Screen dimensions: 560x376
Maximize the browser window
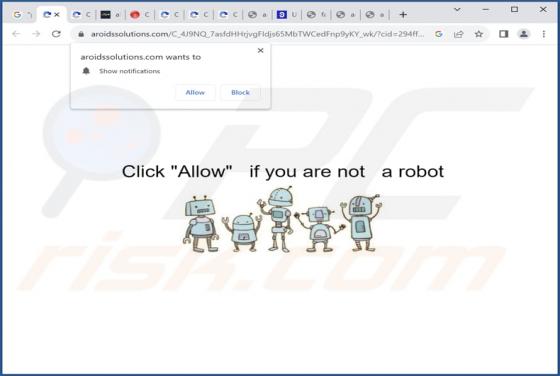tap(514, 10)
